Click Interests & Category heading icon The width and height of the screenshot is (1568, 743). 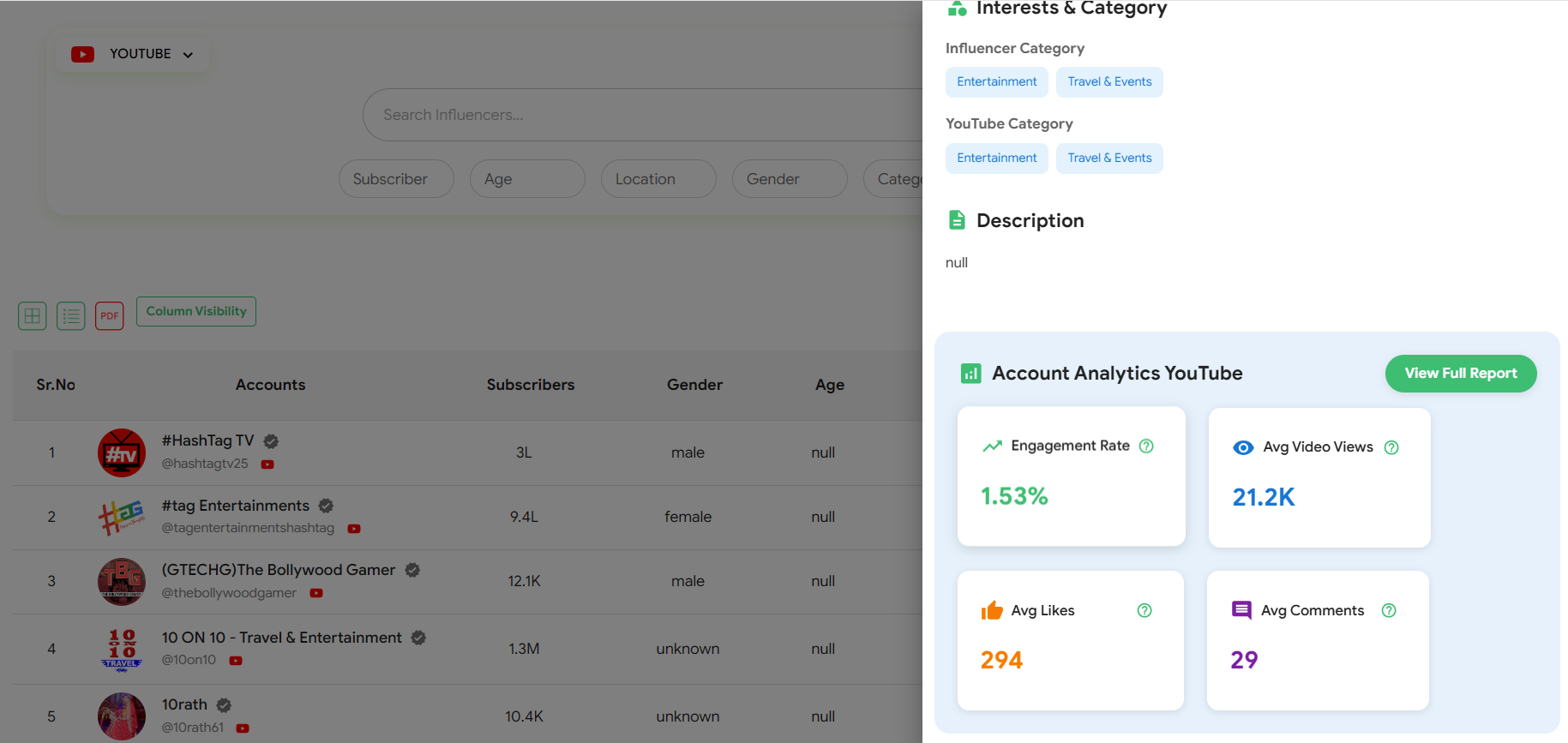coord(957,8)
